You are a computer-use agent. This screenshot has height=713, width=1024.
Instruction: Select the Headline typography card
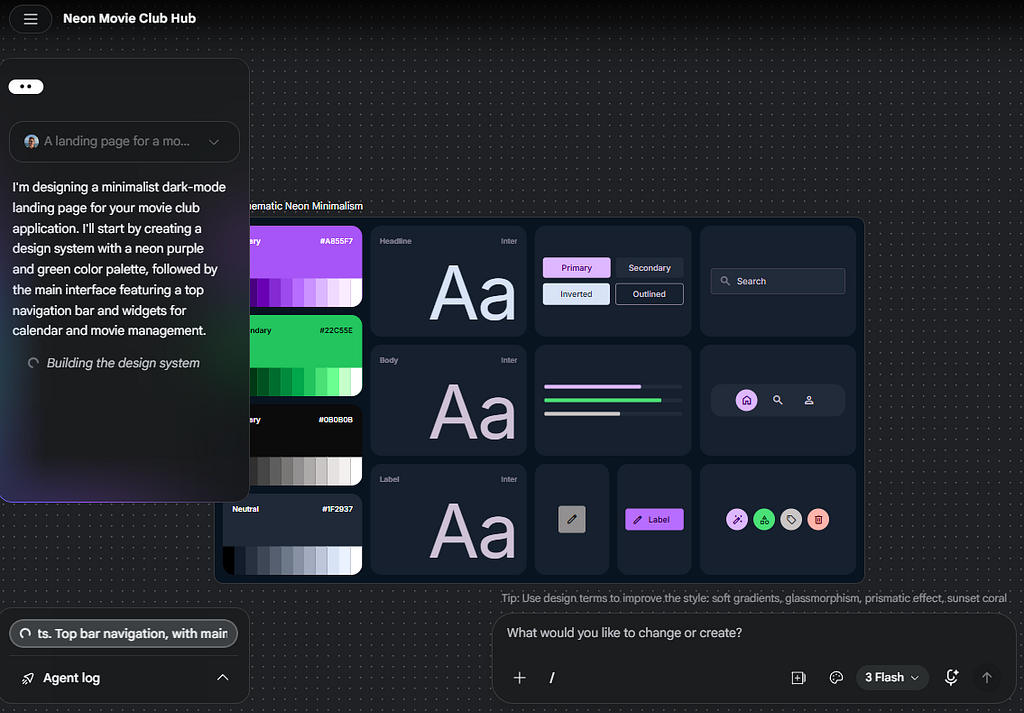[x=448, y=281]
